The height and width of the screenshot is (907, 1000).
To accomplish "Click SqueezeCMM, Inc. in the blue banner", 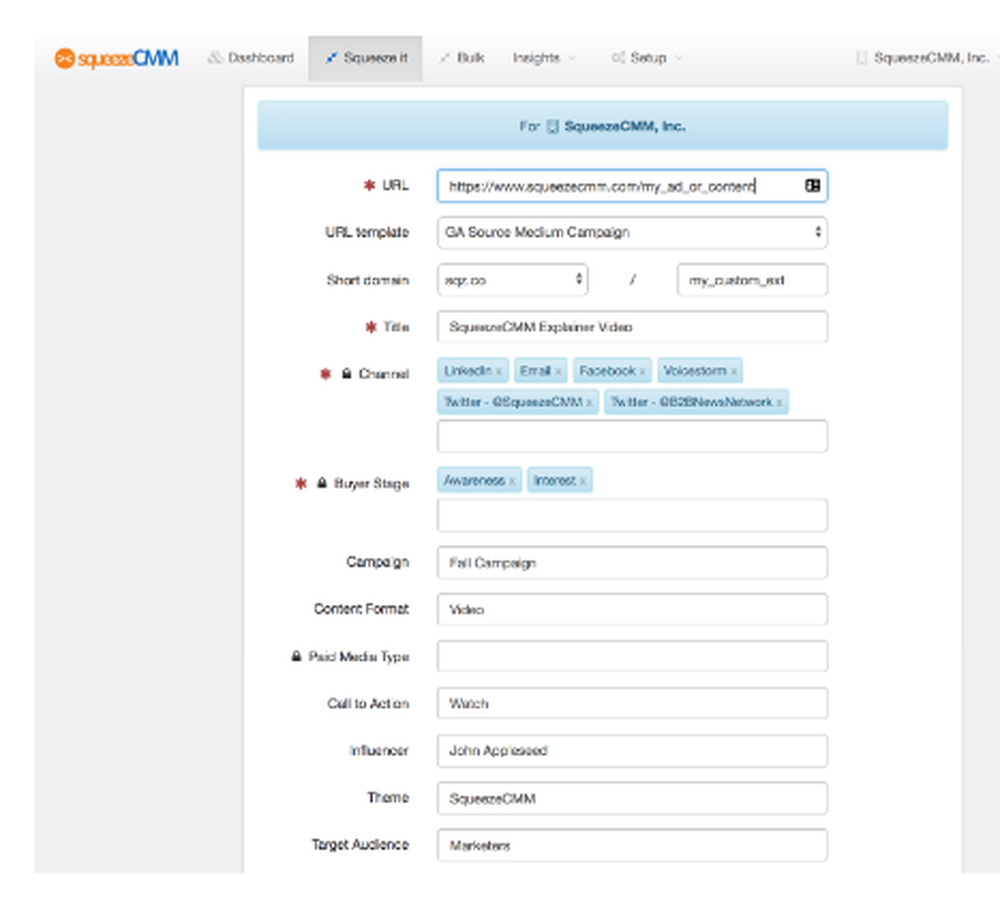I will point(625,126).
